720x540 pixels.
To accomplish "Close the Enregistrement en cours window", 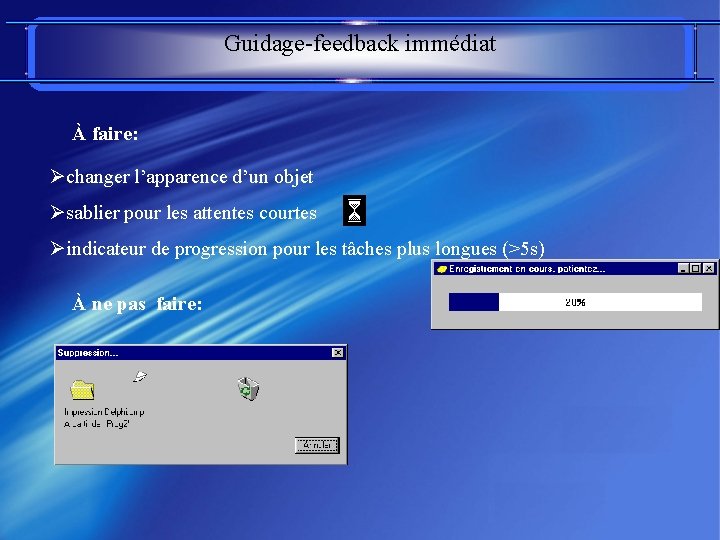I will [x=709, y=269].
